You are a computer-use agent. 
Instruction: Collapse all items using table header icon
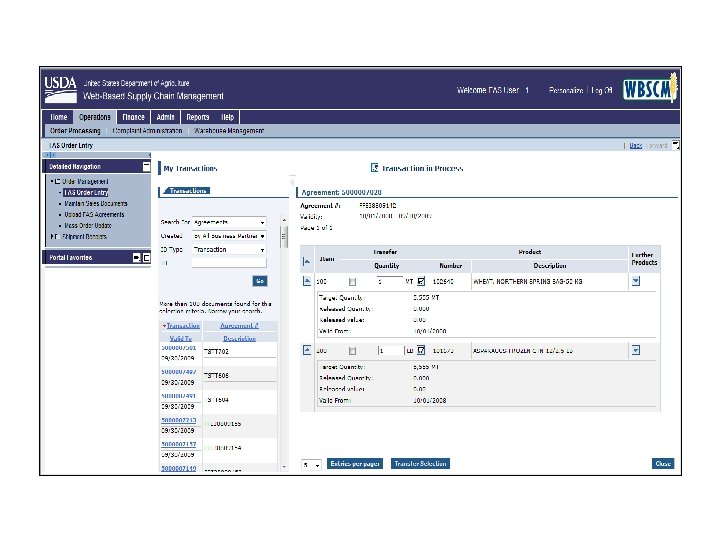point(307,261)
